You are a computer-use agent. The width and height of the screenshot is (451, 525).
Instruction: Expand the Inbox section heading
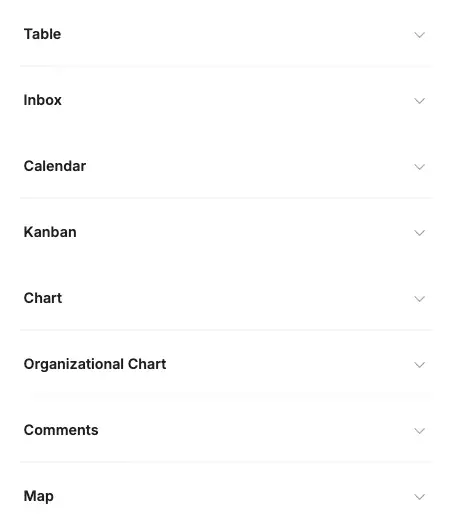point(43,100)
